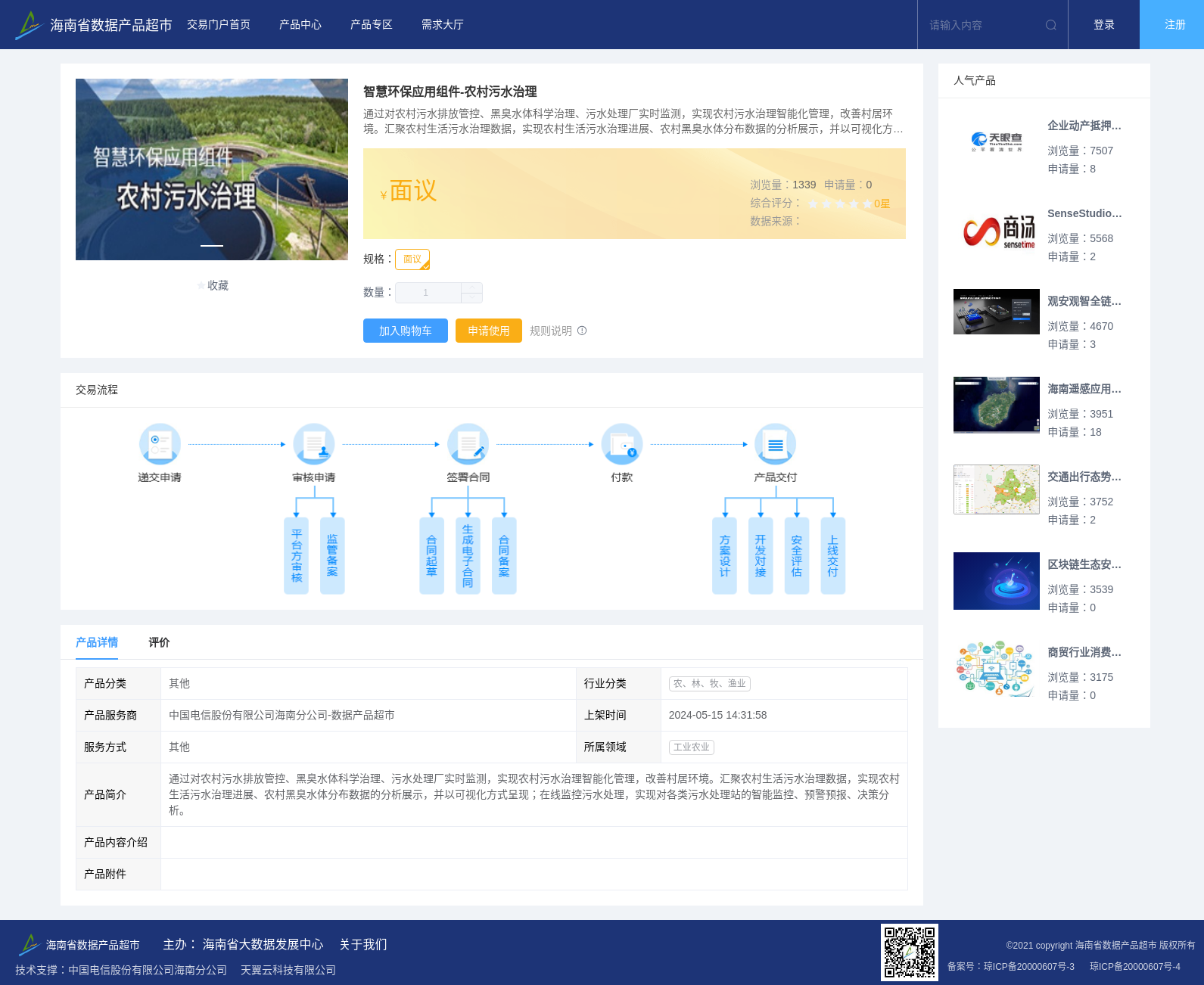Click the 区块链生态安 product title
The width and height of the screenshot is (1204, 985).
[1084, 564]
